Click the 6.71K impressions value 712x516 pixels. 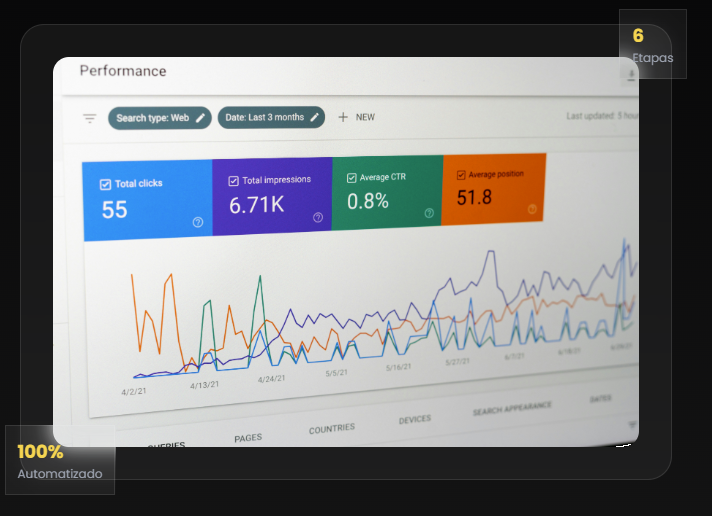(x=257, y=205)
